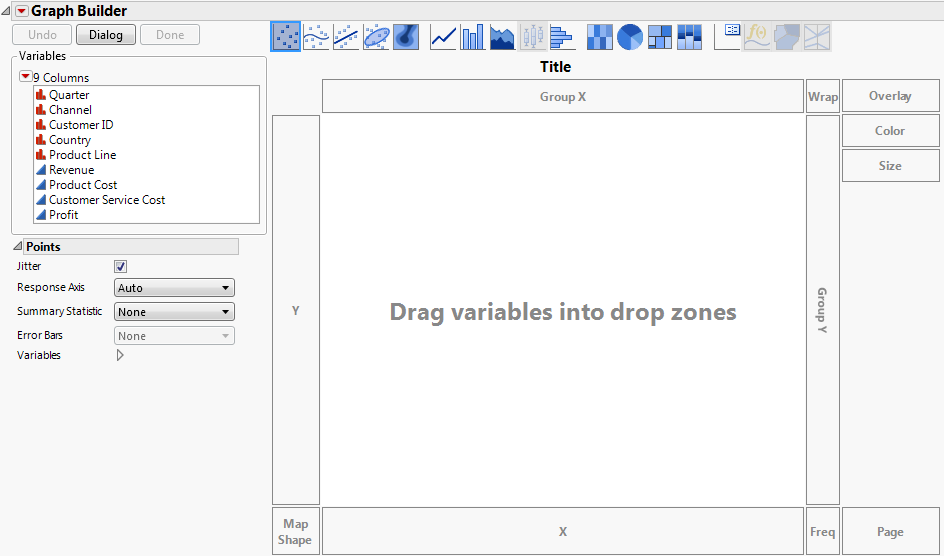Screen dimensions: 944x556
Task: Expand the Variables disclosure triangle
Action: pyautogui.click(x=121, y=355)
